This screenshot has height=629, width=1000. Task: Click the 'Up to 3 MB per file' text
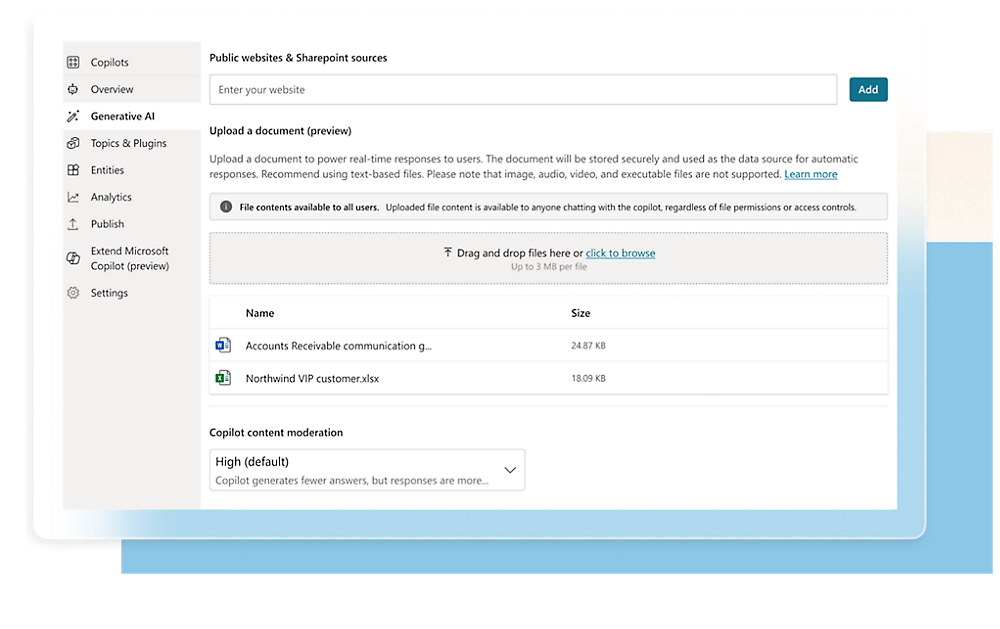pos(548,267)
